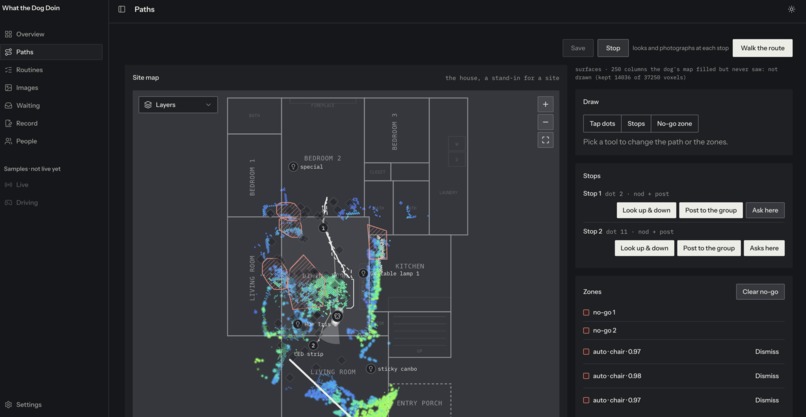Click the 'Stop 1' heading text
Image resolution: width=806 pixels, height=417 pixels.
[x=592, y=194]
